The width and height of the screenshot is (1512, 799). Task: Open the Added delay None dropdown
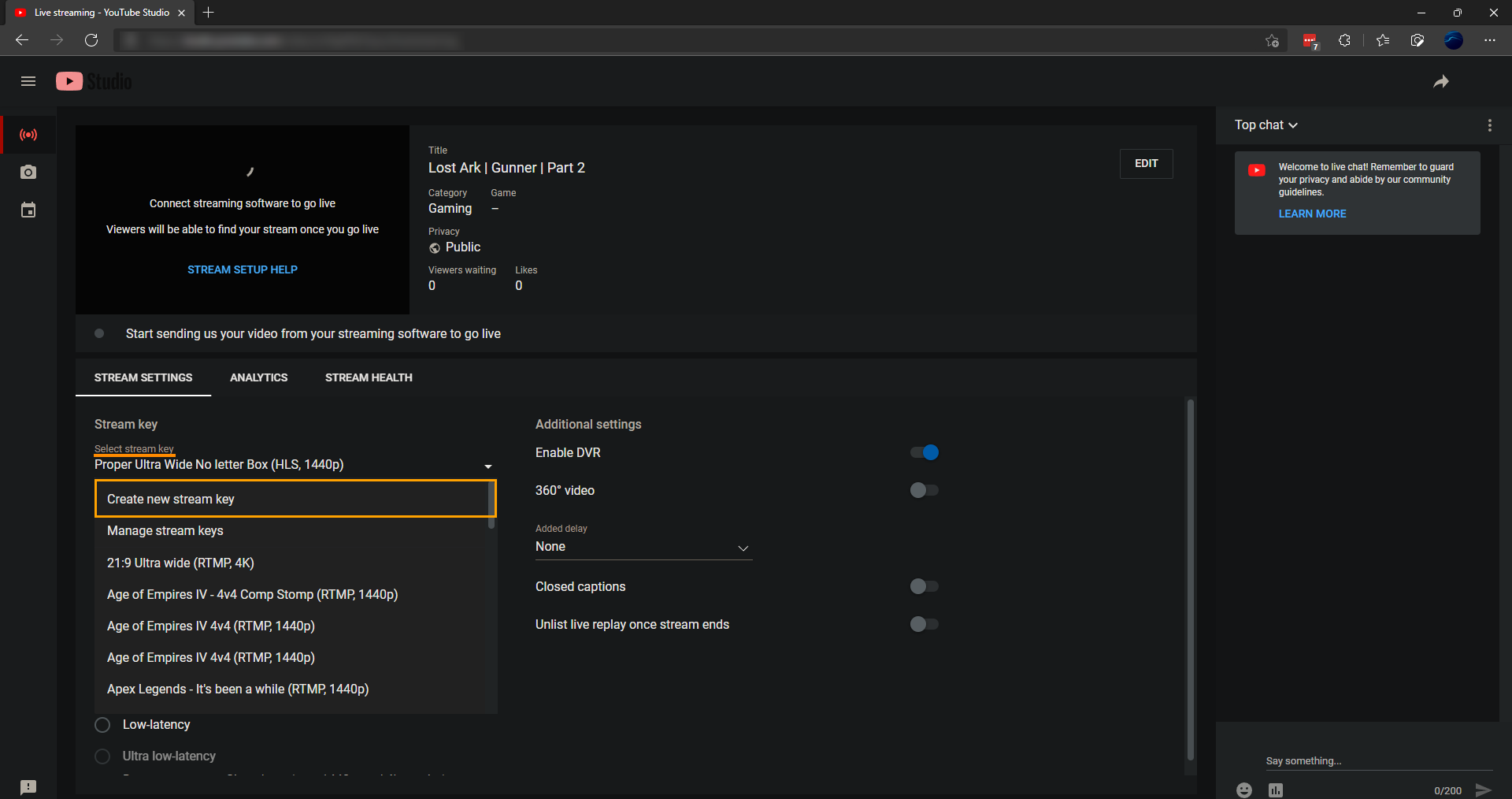click(x=643, y=547)
